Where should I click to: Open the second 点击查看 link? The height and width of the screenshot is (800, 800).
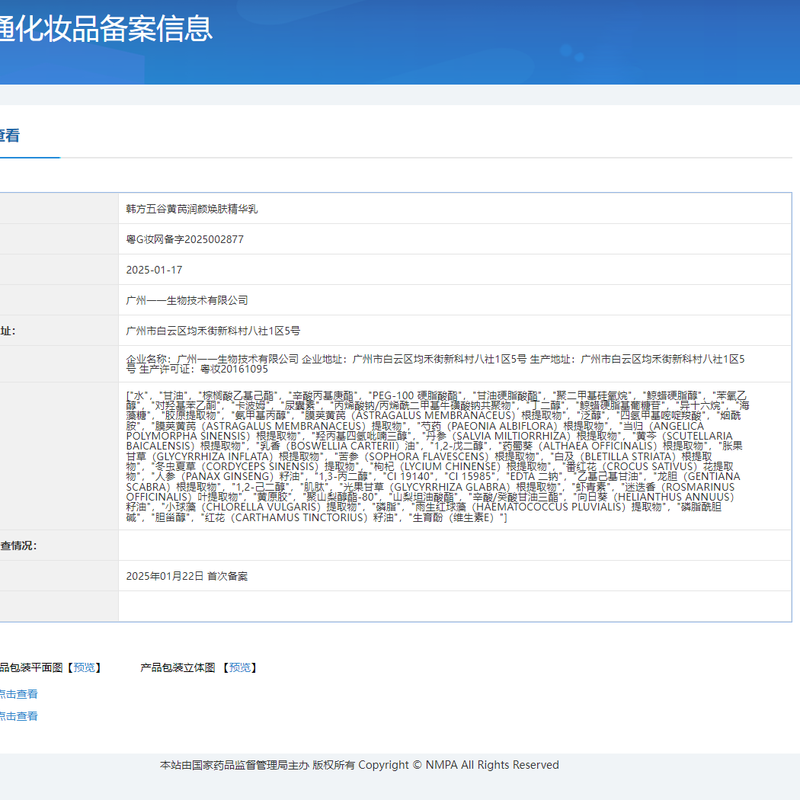point(18,716)
